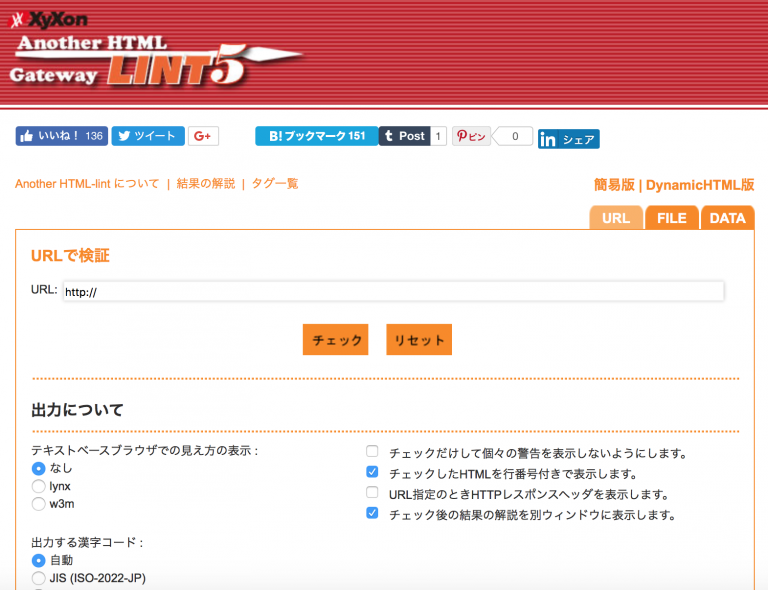Open the 結果の解説 link
Viewport: 768px width, 590px height.
click(206, 184)
